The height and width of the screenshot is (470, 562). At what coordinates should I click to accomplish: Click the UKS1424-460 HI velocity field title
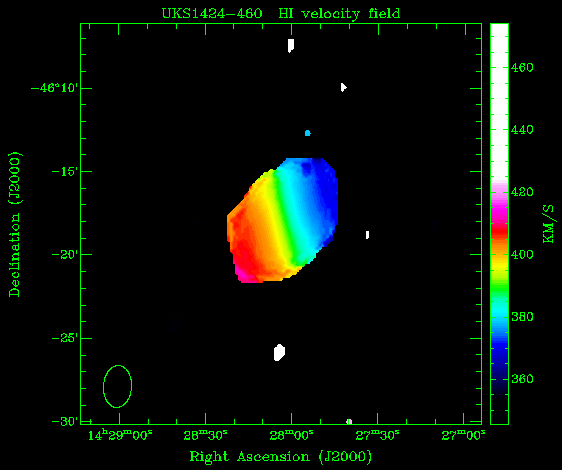pyautogui.click(x=281, y=14)
